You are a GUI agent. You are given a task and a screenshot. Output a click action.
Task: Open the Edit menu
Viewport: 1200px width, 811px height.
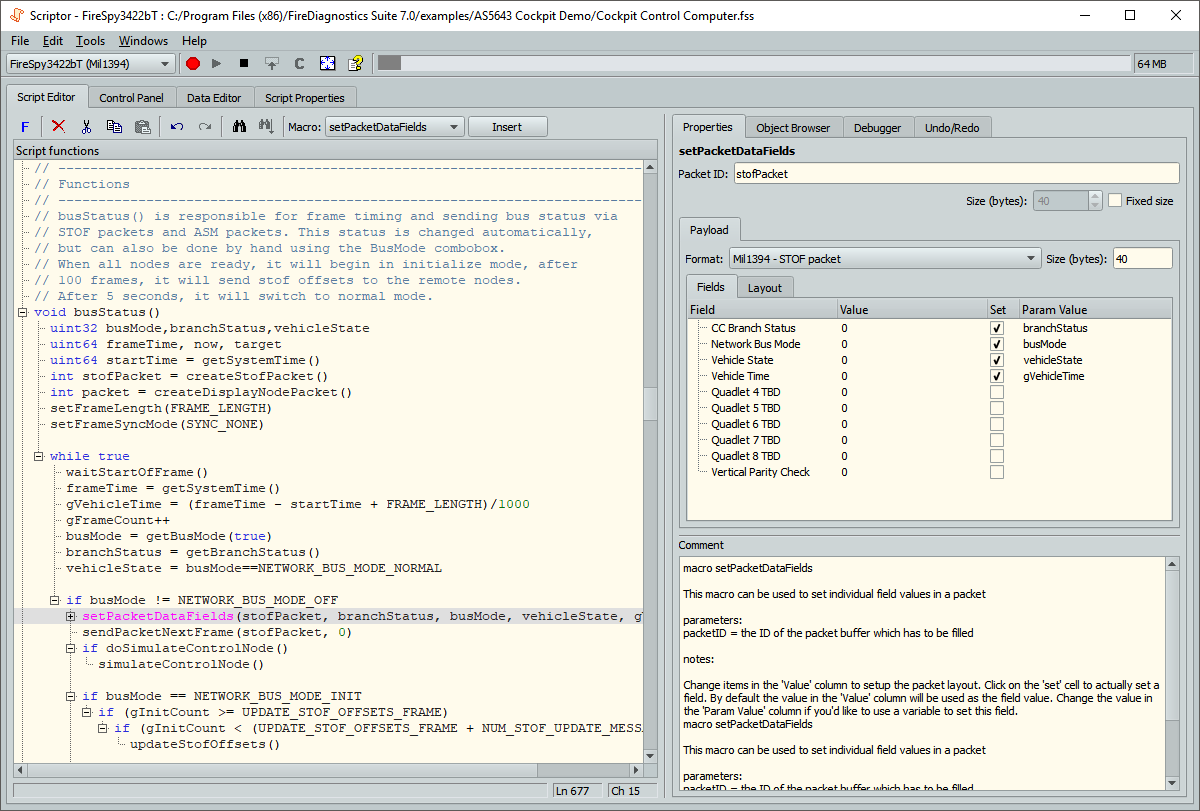[53, 41]
